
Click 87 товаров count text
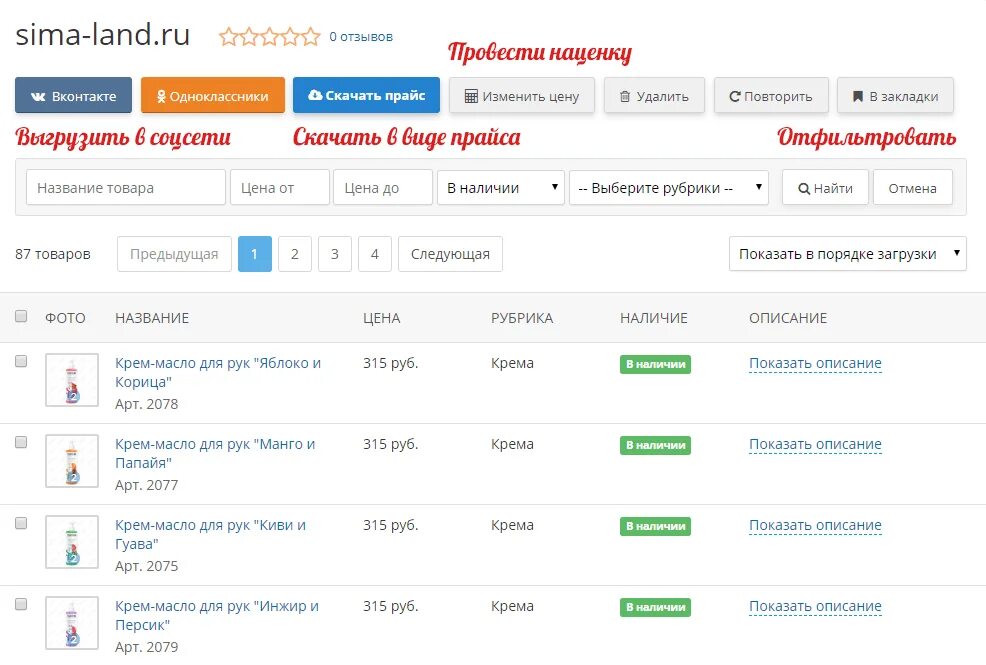53,254
